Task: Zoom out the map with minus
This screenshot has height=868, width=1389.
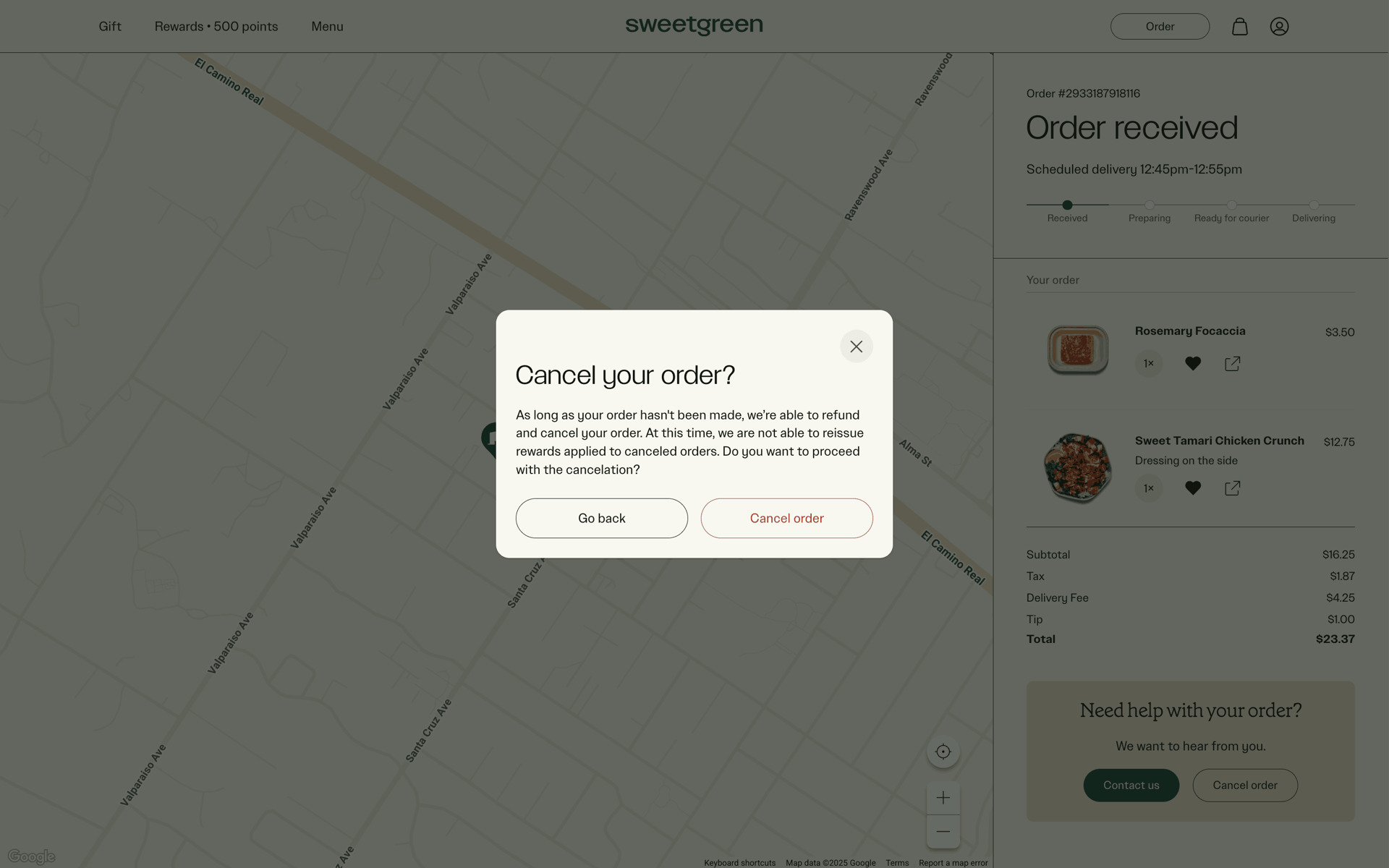Action: click(943, 832)
